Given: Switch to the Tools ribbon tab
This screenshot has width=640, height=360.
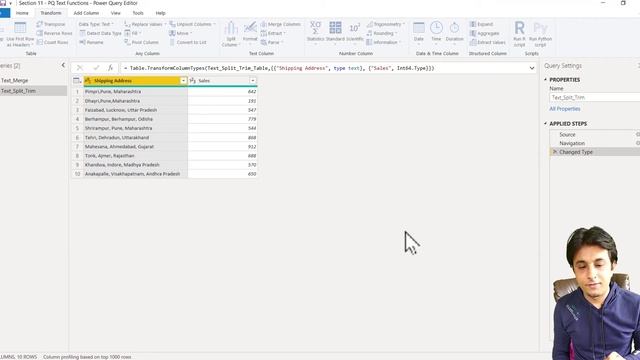Looking at the screenshot, I should 138,13.
